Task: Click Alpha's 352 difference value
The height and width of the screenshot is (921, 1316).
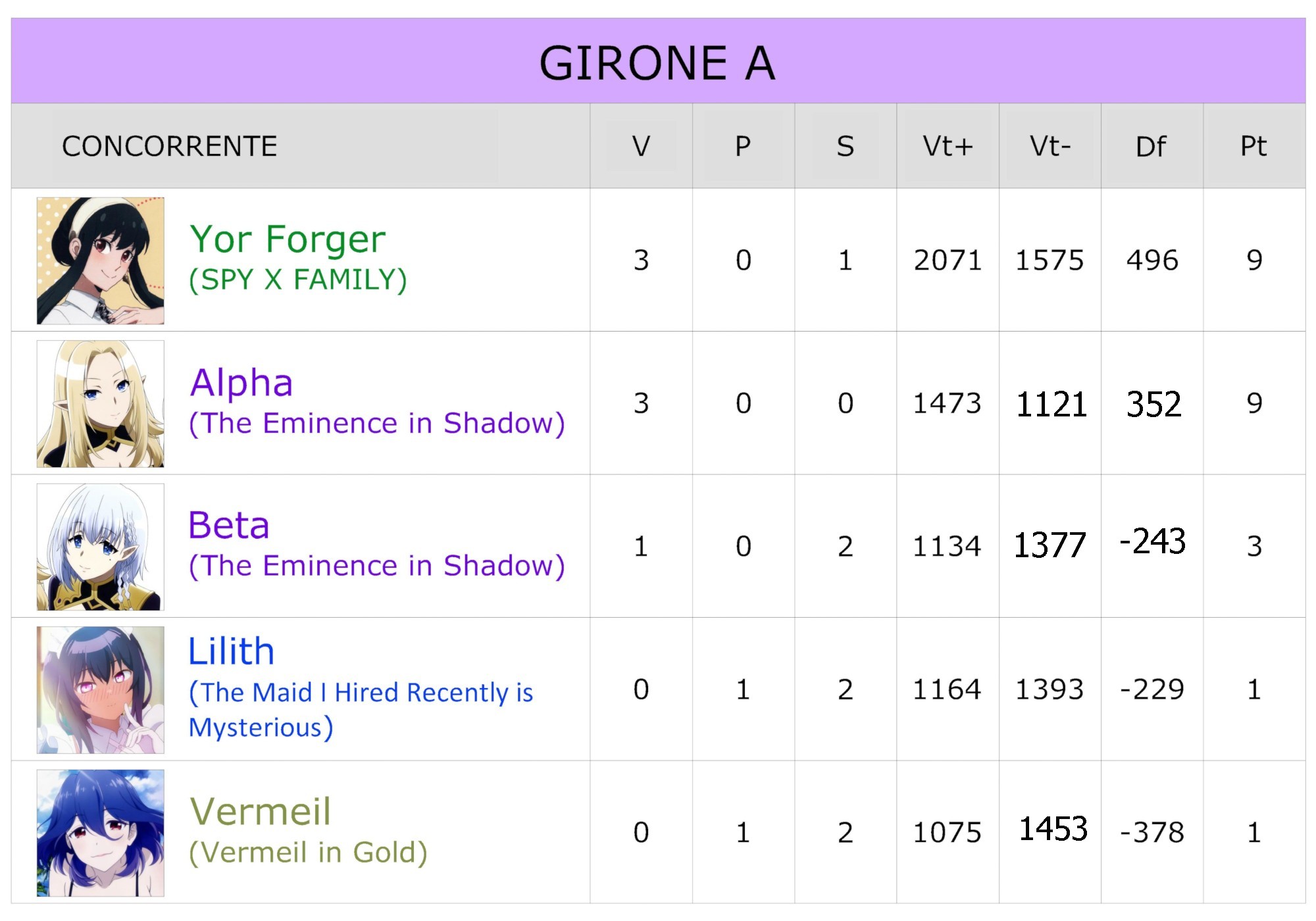Action: pyautogui.click(x=1153, y=404)
